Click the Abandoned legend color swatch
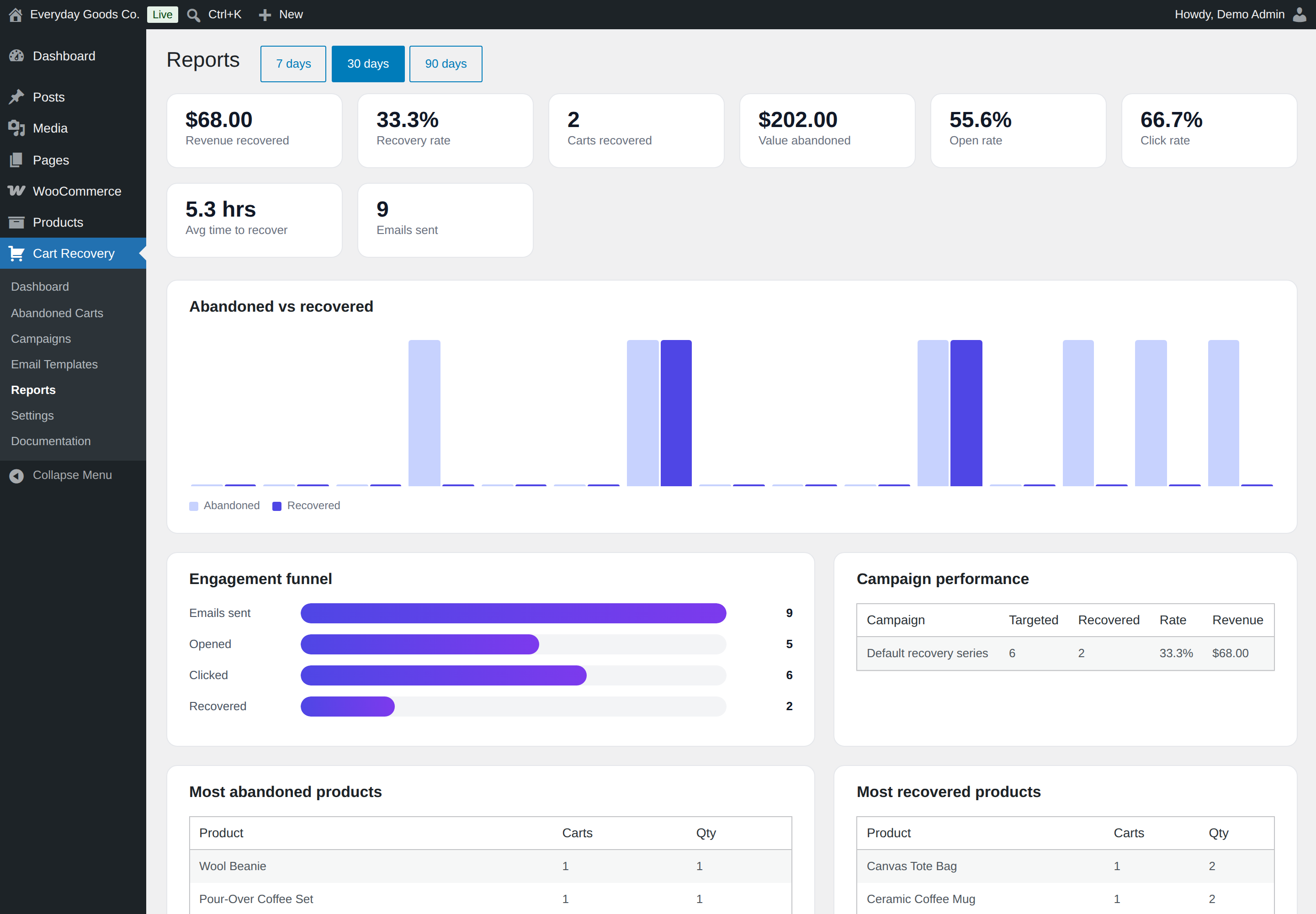Viewport: 1316px width, 914px height. (194, 506)
